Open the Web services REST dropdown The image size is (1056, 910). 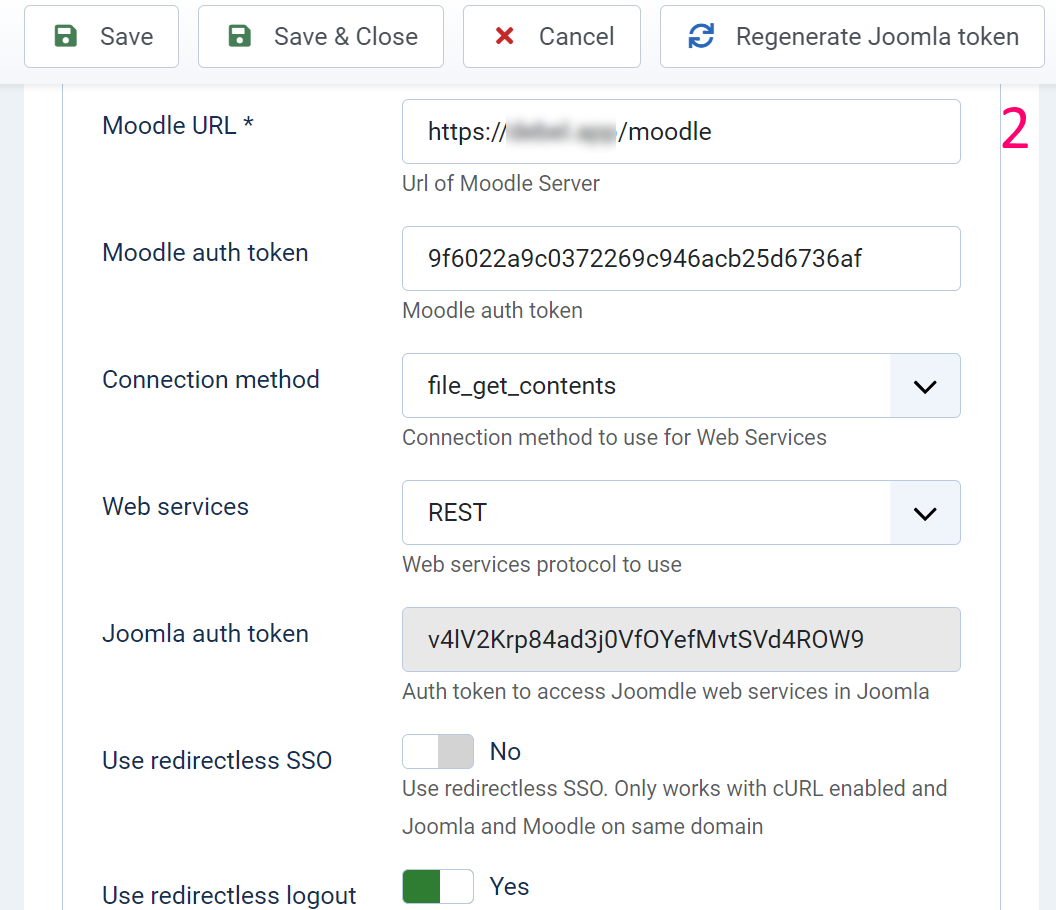[x=681, y=513]
